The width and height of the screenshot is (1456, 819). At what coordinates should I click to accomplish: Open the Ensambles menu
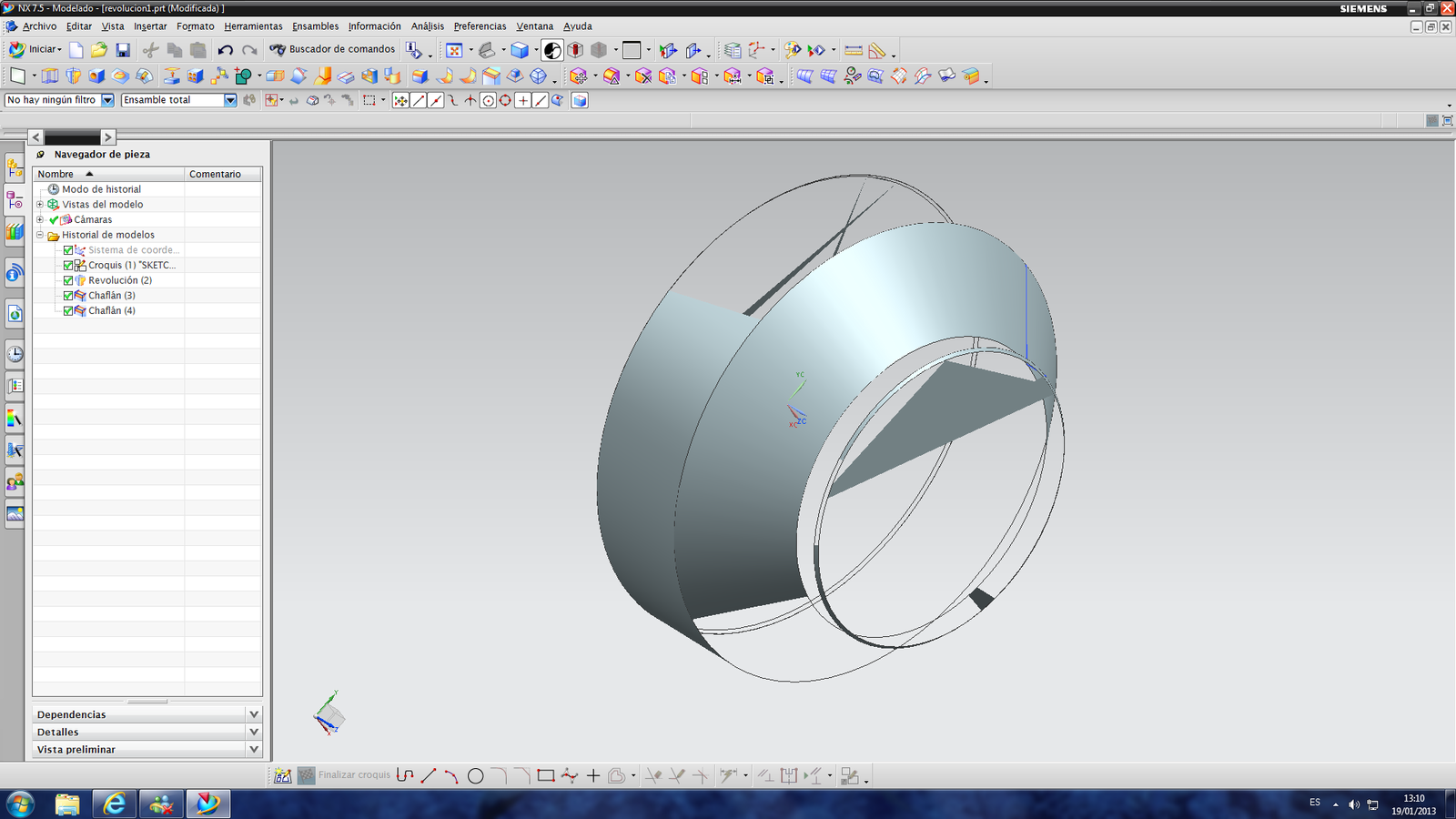pos(315,26)
